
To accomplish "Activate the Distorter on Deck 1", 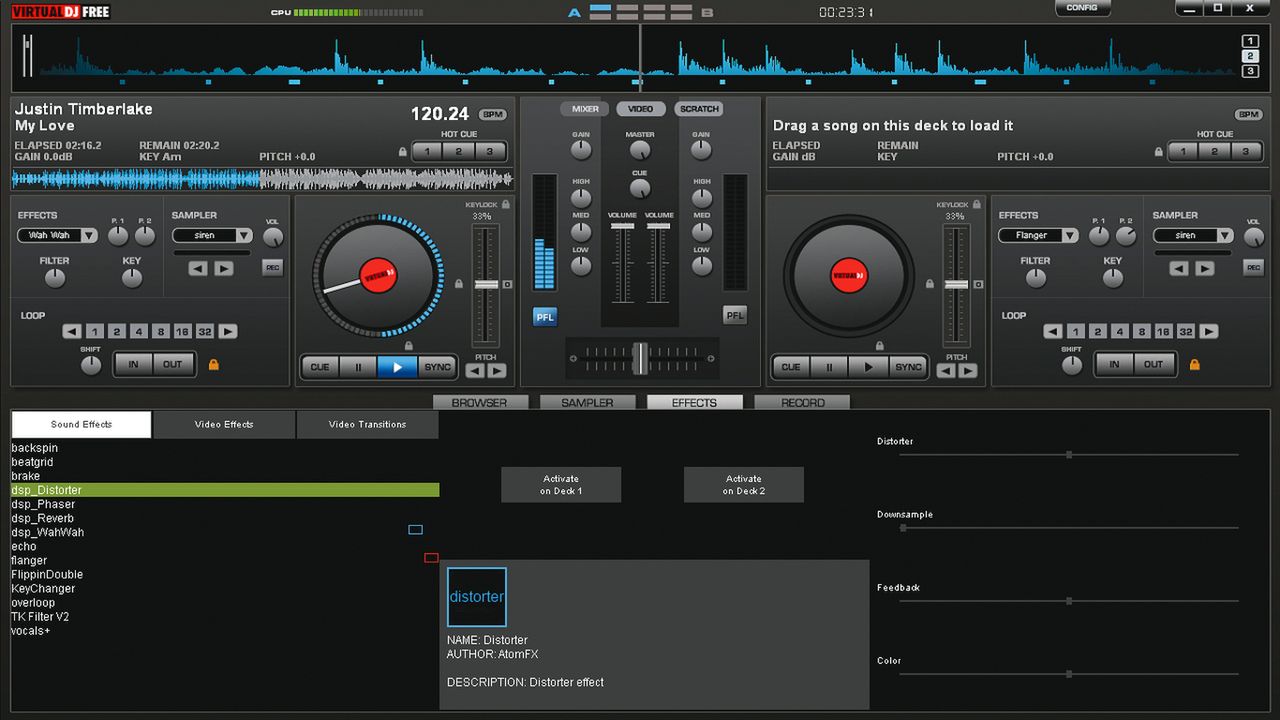I will point(561,485).
